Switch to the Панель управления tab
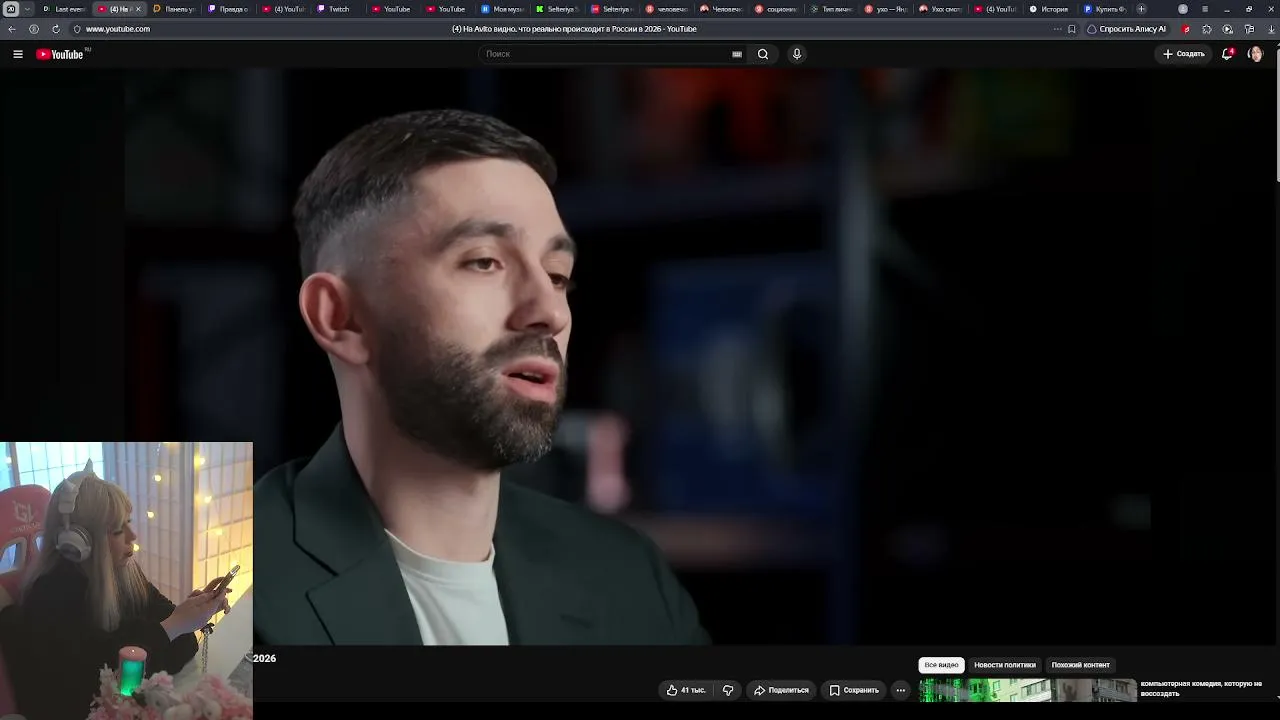1280x720 pixels. 174,9
